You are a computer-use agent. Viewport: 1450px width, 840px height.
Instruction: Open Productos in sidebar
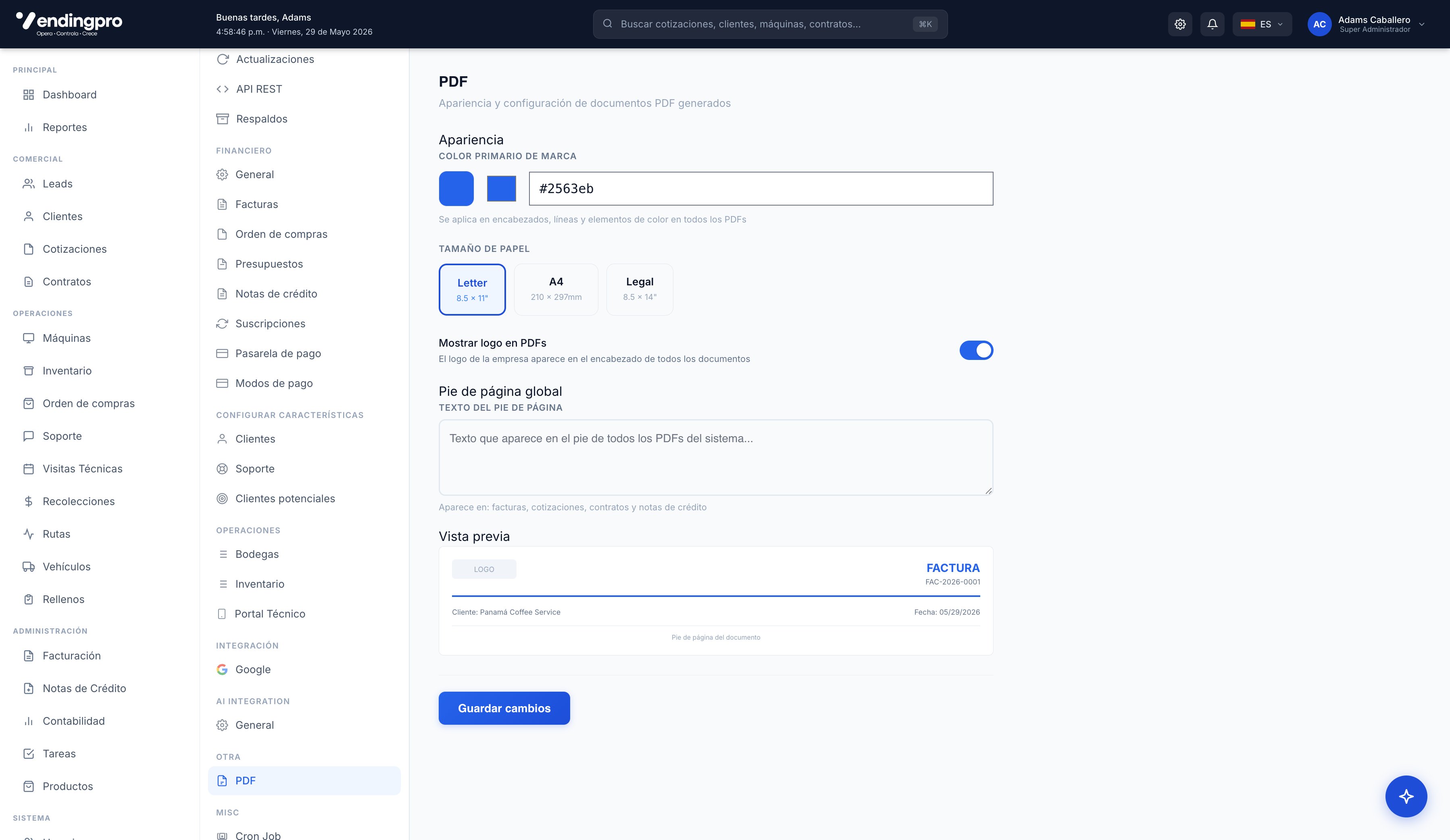click(x=67, y=786)
